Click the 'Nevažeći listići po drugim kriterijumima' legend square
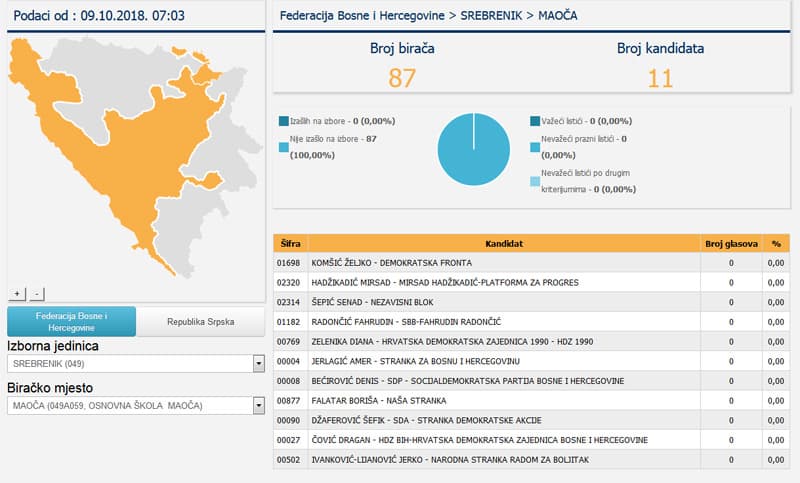 (x=535, y=182)
